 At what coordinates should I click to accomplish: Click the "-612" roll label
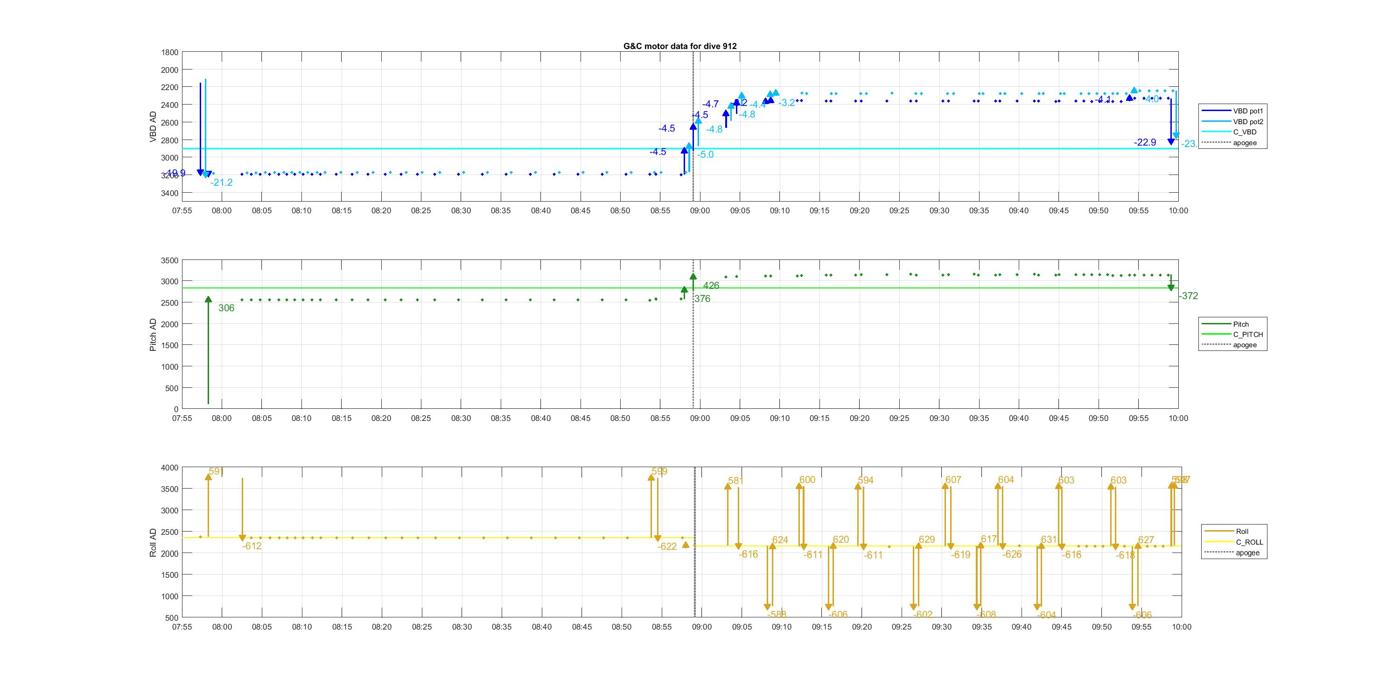pyautogui.click(x=252, y=546)
